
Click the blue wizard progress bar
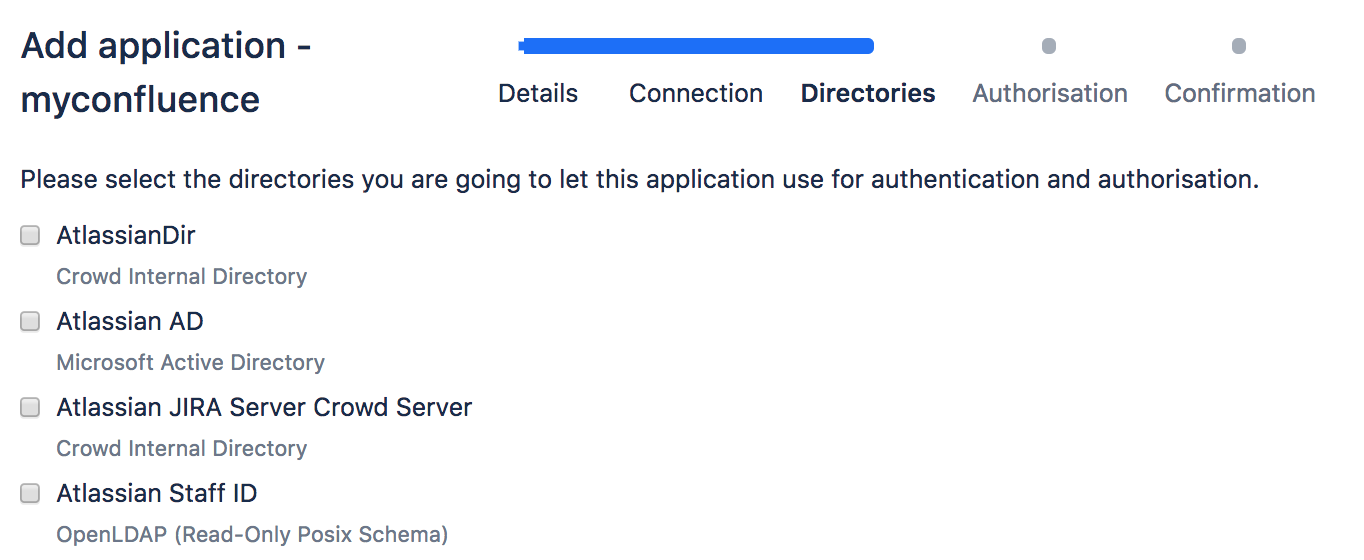(696, 46)
